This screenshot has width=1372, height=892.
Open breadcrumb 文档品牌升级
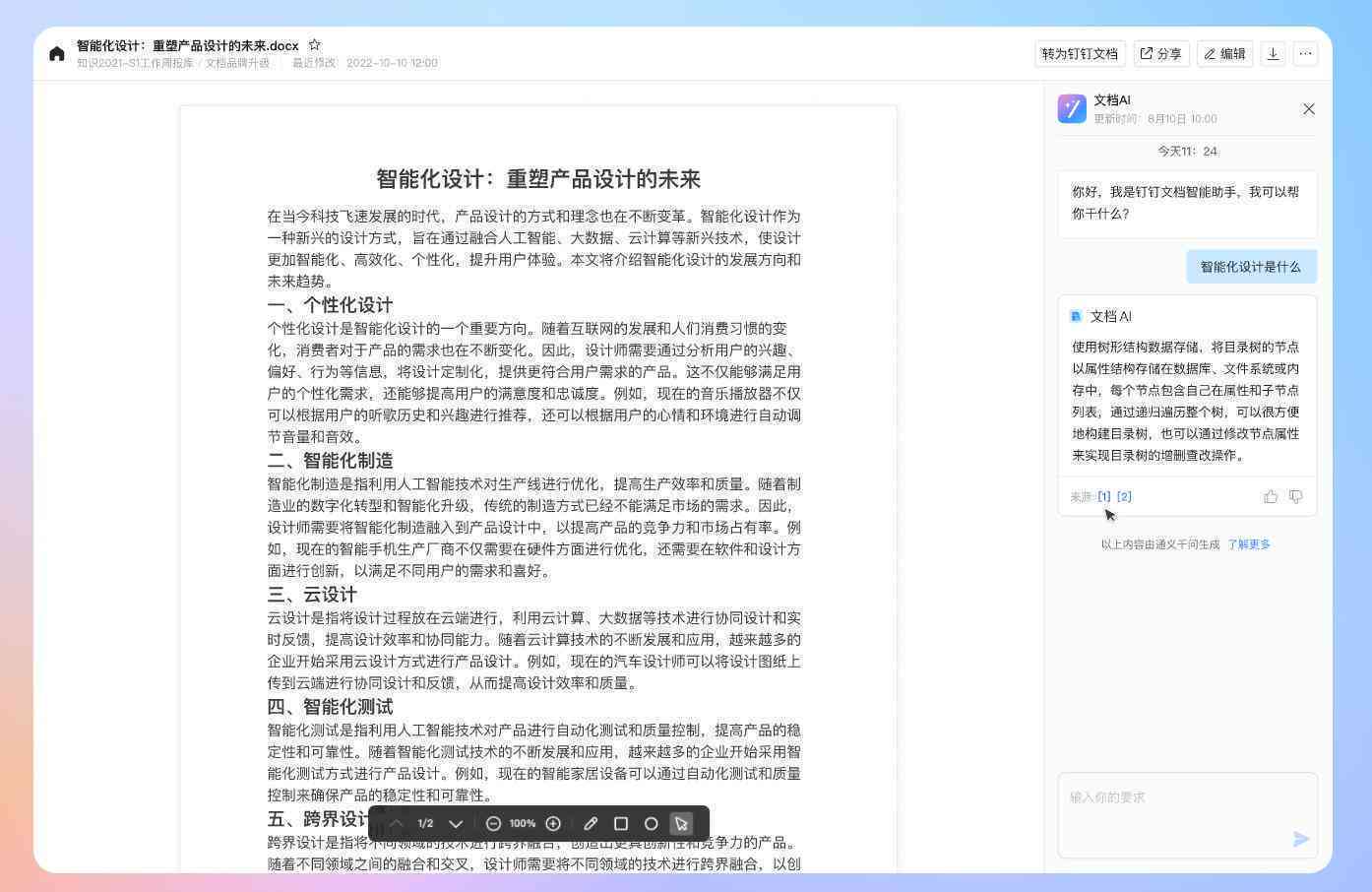point(237,63)
